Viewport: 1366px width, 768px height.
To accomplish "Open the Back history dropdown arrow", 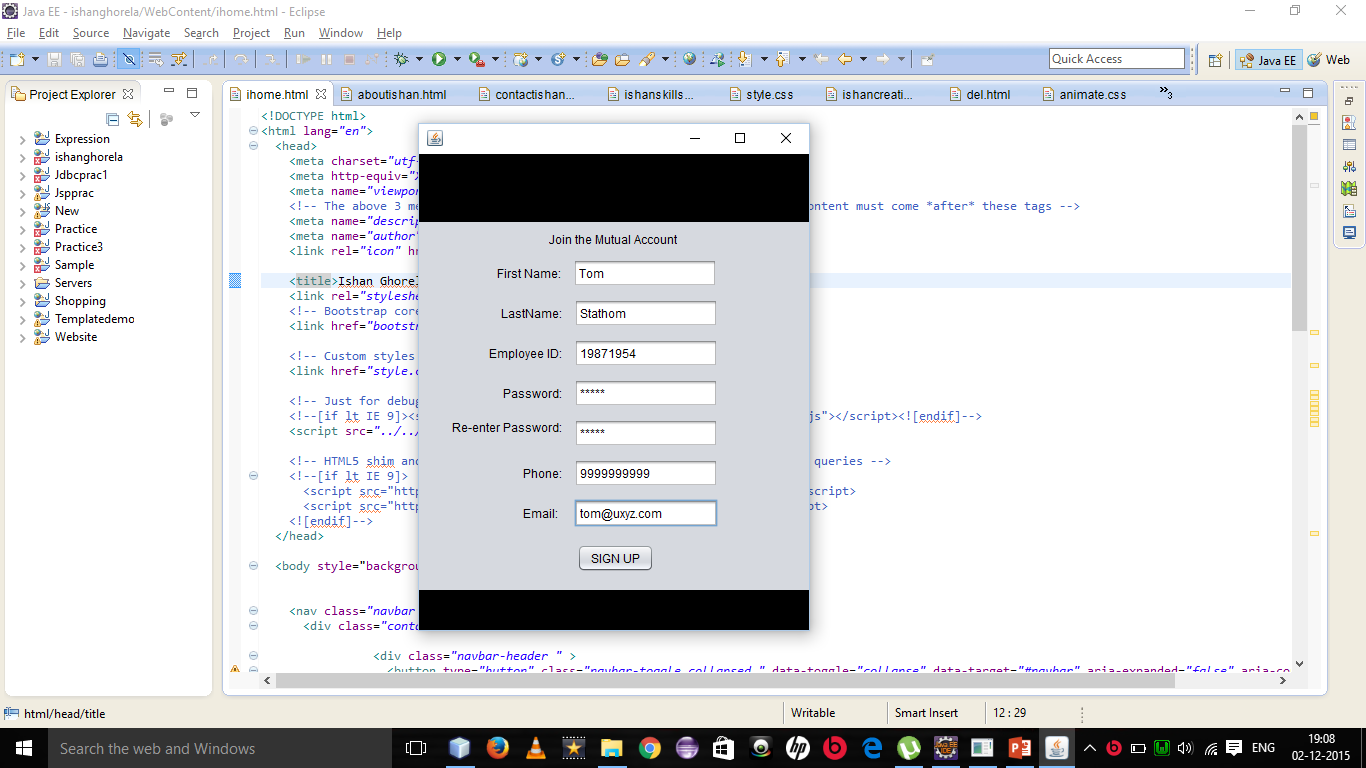I will [x=863, y=60].
